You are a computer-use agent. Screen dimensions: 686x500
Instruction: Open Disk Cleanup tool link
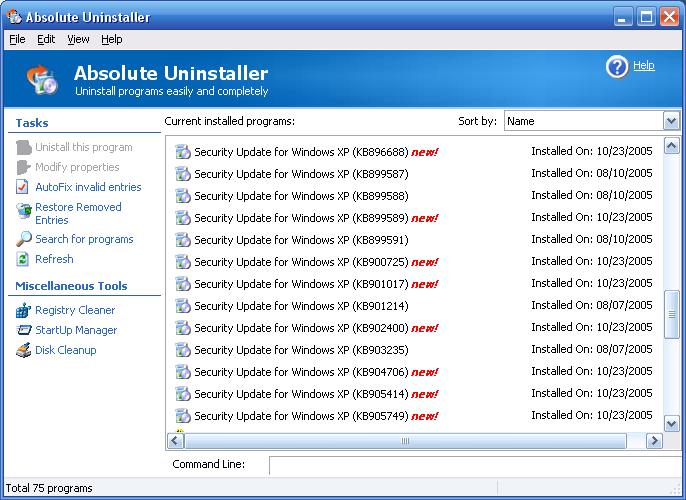66,350
